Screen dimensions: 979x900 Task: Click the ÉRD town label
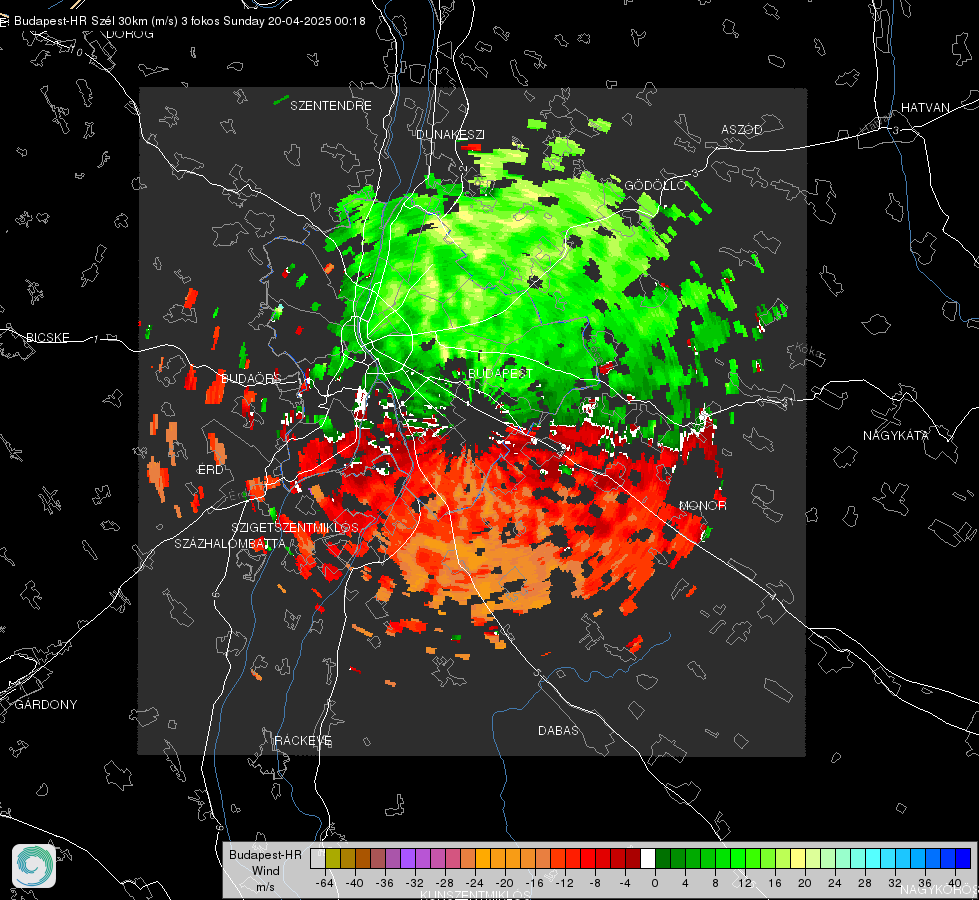click(210, 470)
